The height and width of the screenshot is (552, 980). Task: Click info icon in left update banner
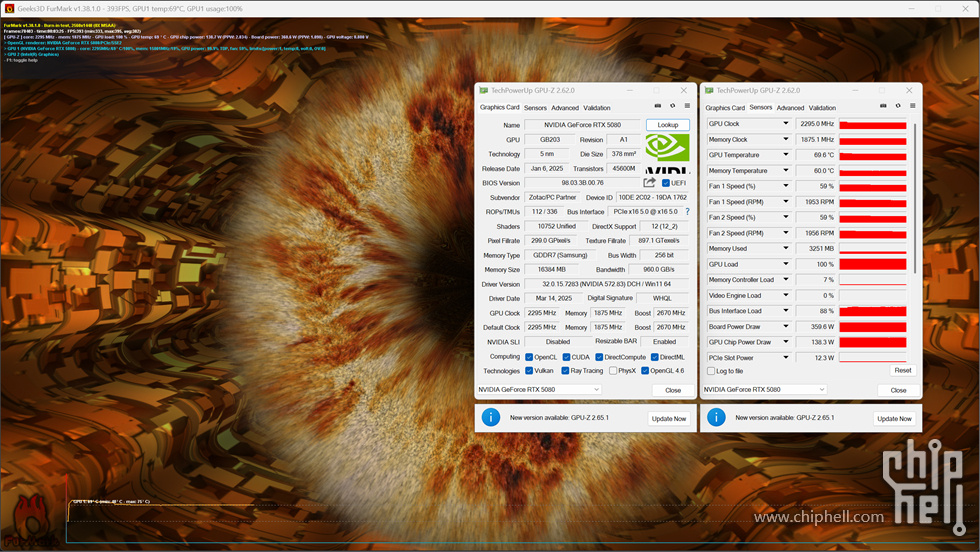(x=491, y=418)
